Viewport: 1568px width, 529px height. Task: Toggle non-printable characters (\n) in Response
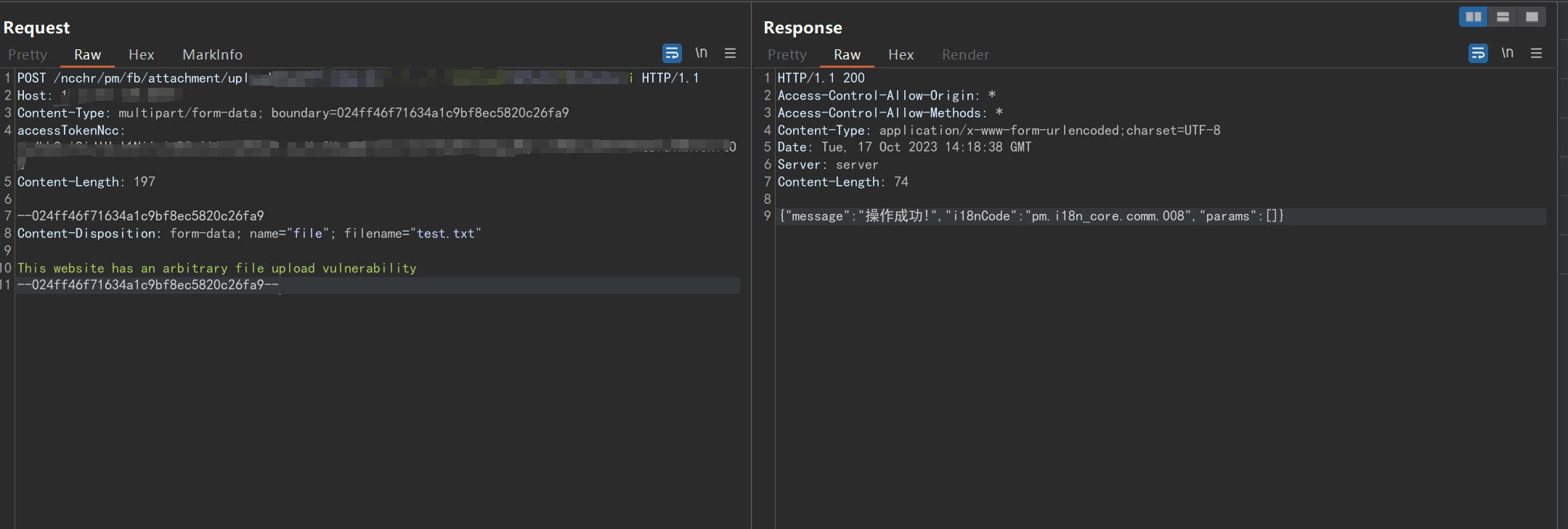1508,53
